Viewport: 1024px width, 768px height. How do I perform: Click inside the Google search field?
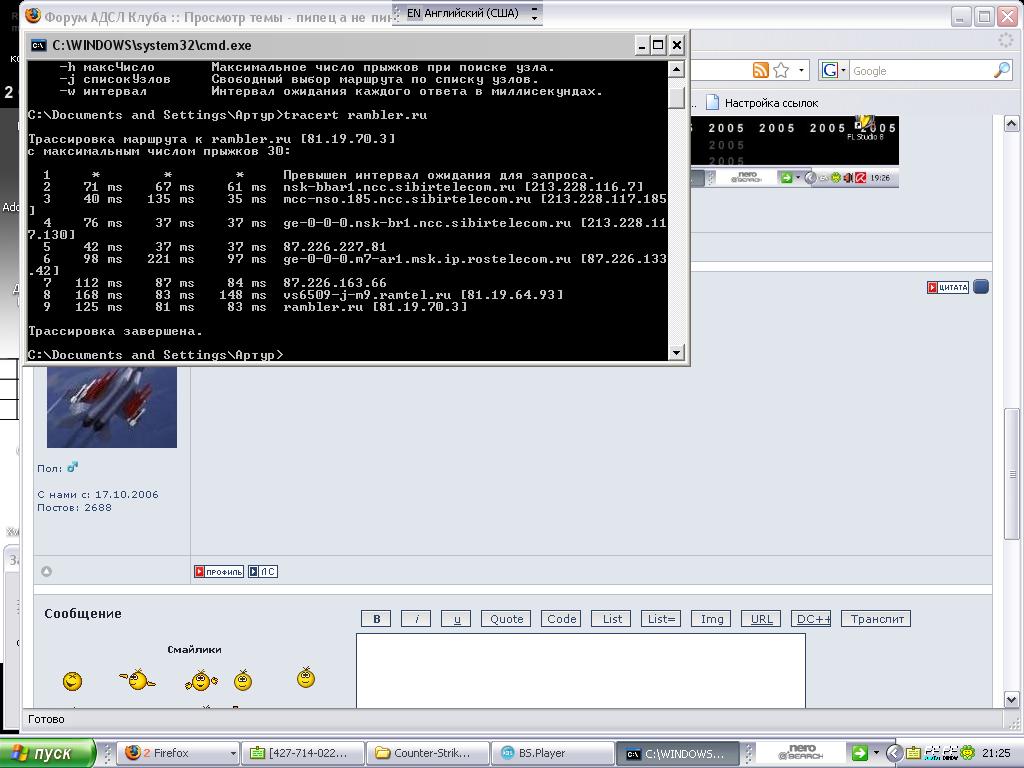[920, 71]
